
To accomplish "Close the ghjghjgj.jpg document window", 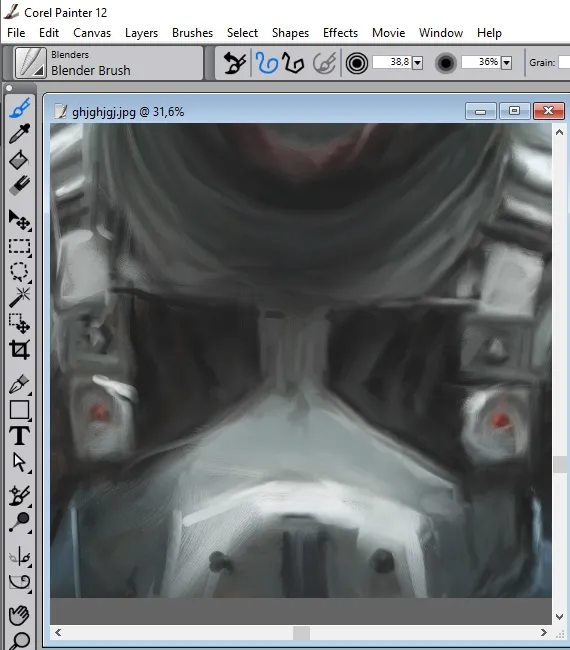I will 548,111.
